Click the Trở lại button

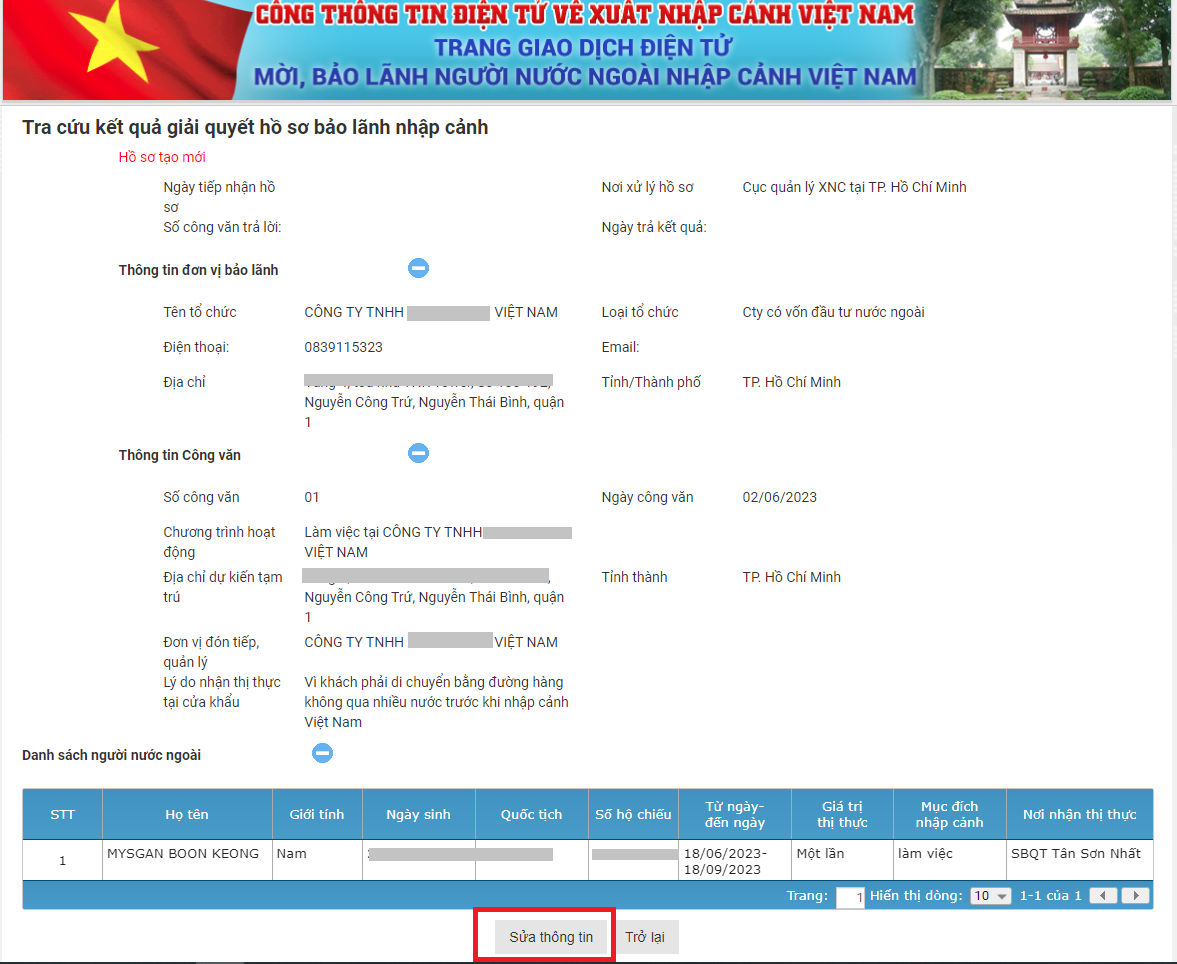648,936
